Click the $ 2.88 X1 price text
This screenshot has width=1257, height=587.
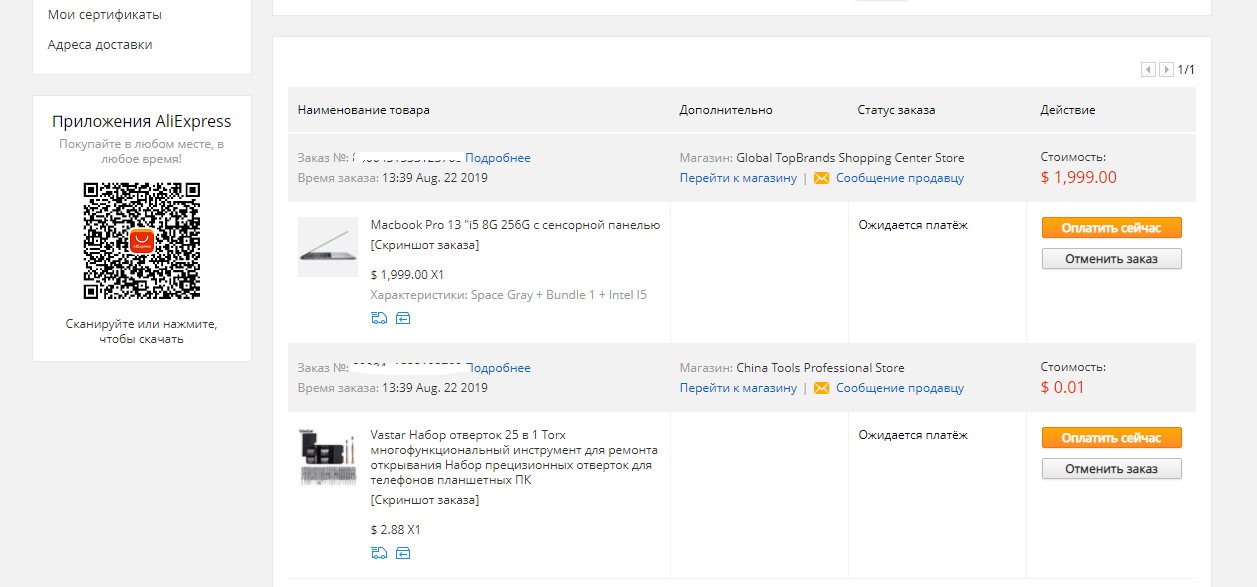[396, 530]
